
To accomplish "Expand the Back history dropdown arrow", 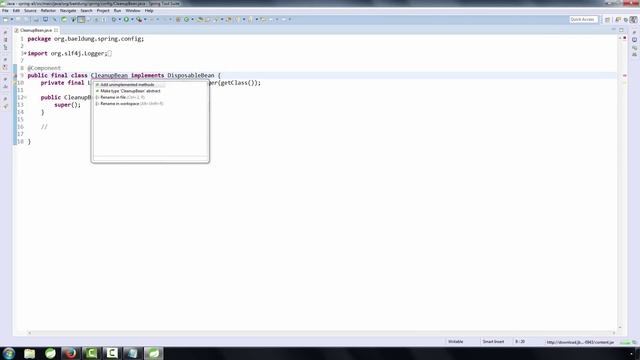I will coord(277,20).
